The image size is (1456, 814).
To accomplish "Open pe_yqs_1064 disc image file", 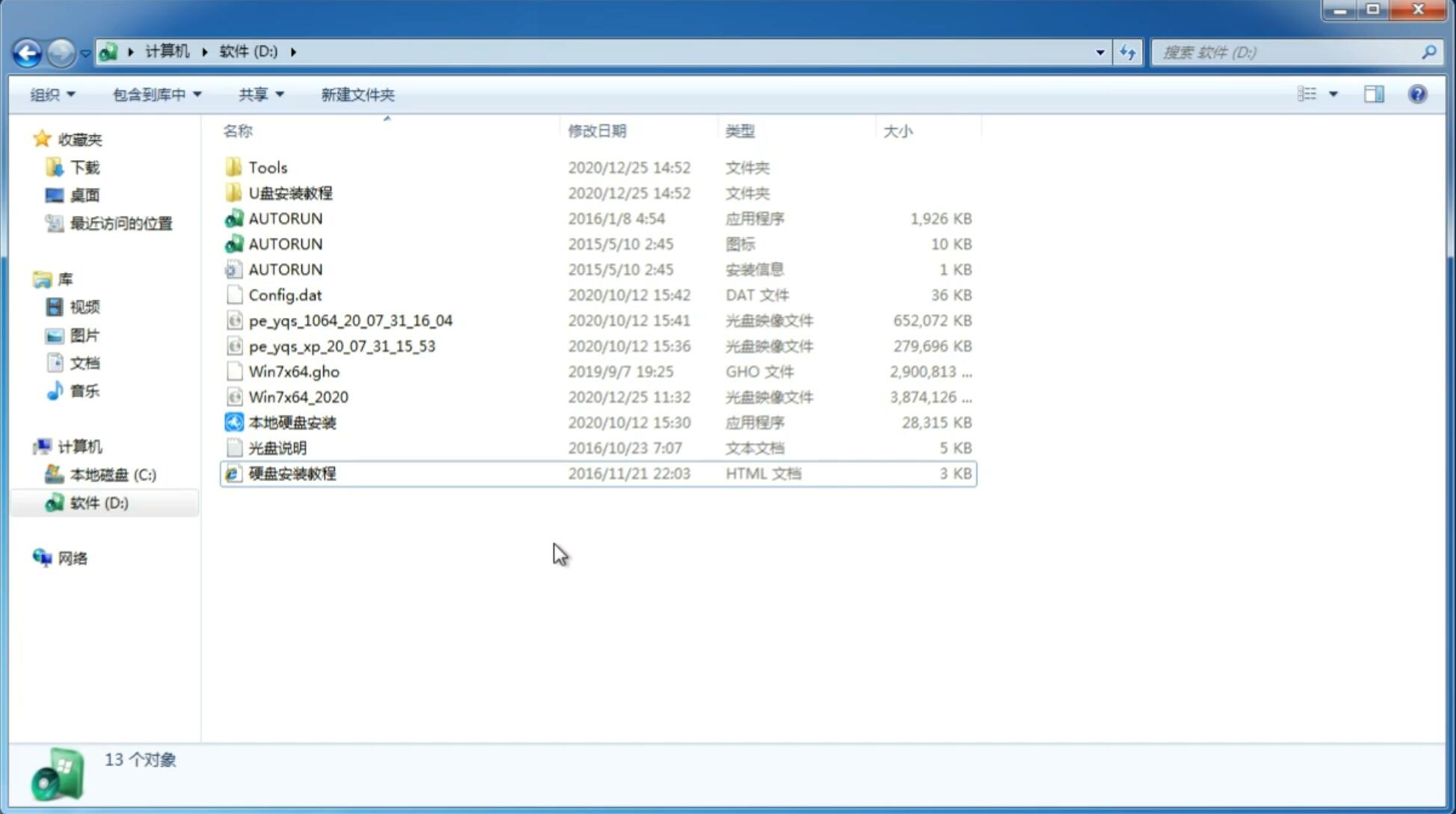I will (x=351, y=320).
